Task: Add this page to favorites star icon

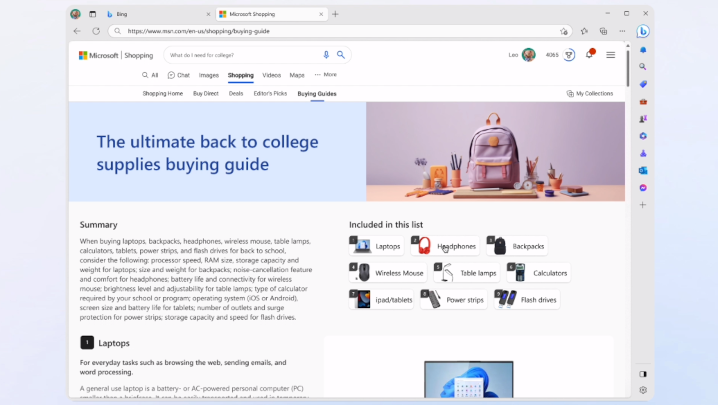Action: tap(564, 31)
